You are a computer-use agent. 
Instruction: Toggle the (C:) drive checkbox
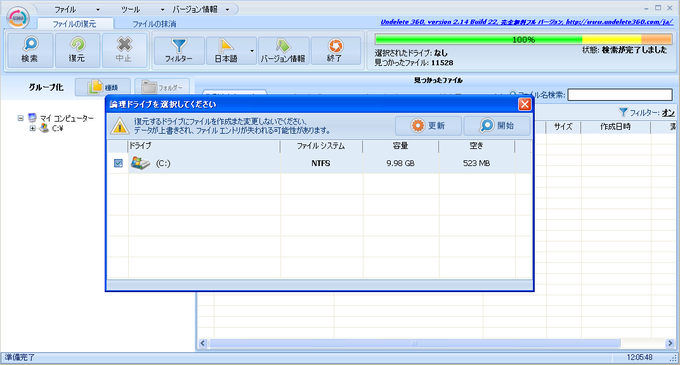point(118,163)
